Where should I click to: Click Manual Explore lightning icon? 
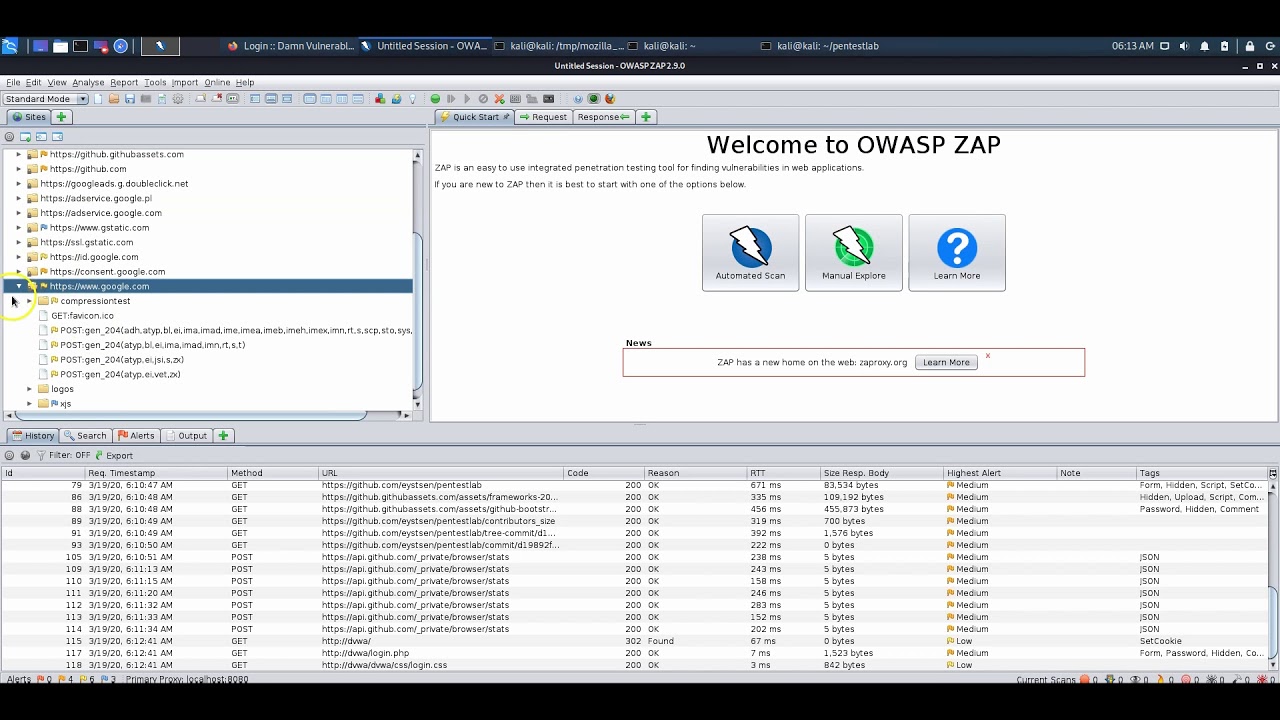pos(853,246)
